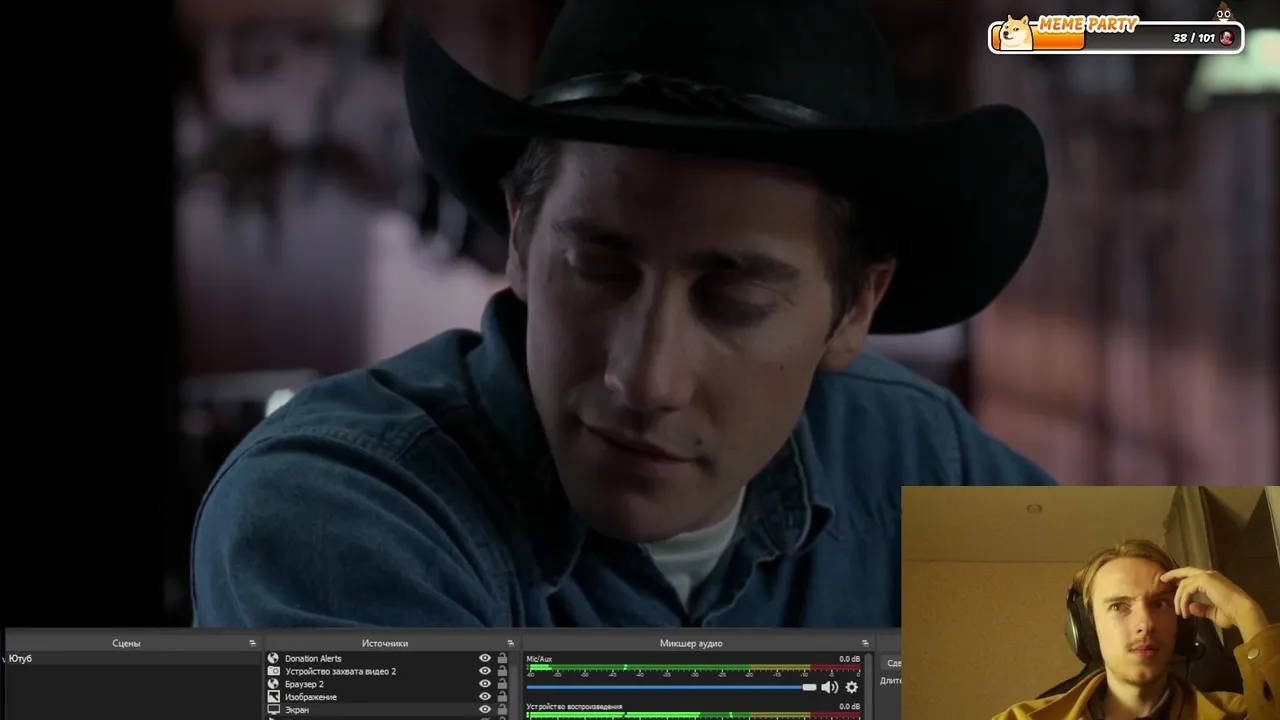Image resolution: width=1280 pixels, height=720 pixels.
Task: Click the Сцены panel header
Action: click(x=133, y=643)
